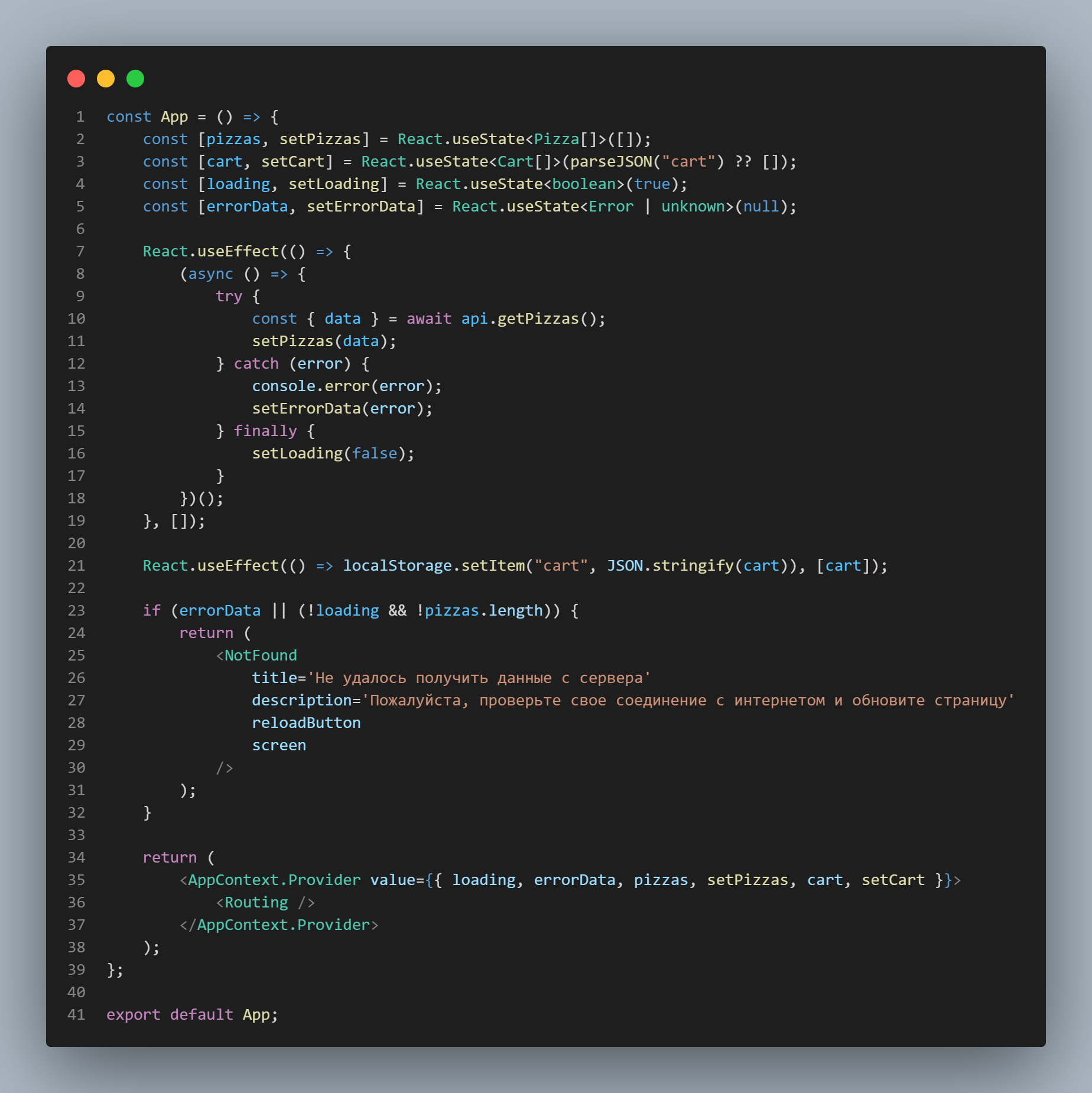This screenshot has height=1093, width=1092.
Task: Click 'await' keyword on line 10
Action: (x=429, y=319)
